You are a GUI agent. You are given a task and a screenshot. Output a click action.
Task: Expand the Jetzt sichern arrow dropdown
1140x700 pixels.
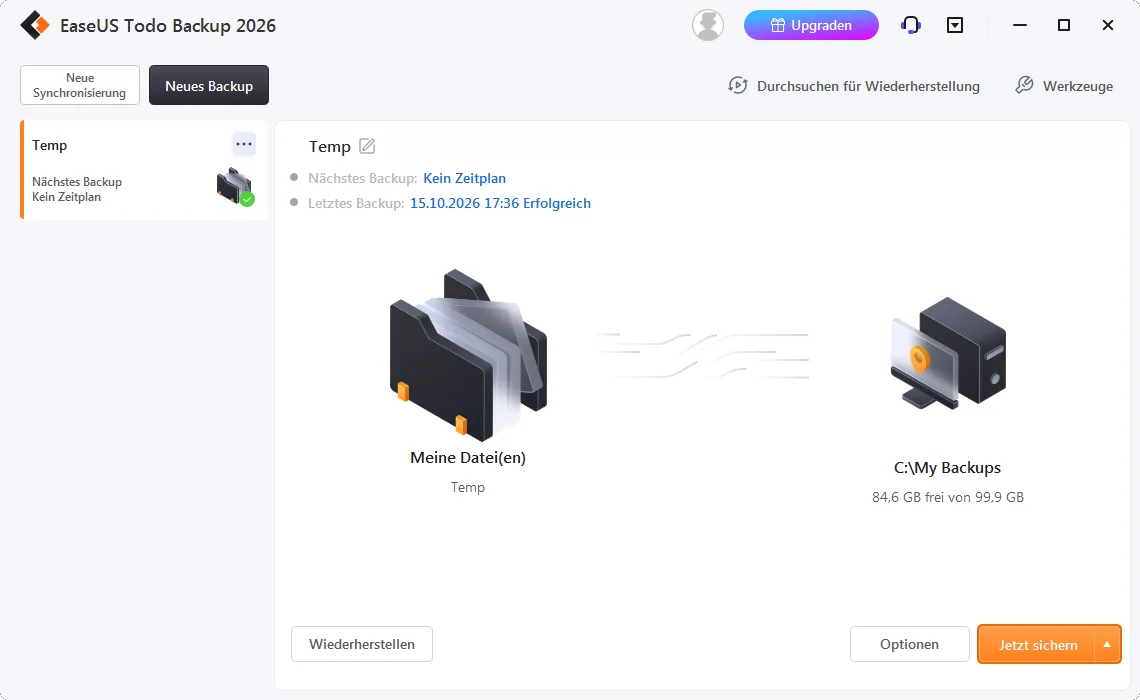1107,644
